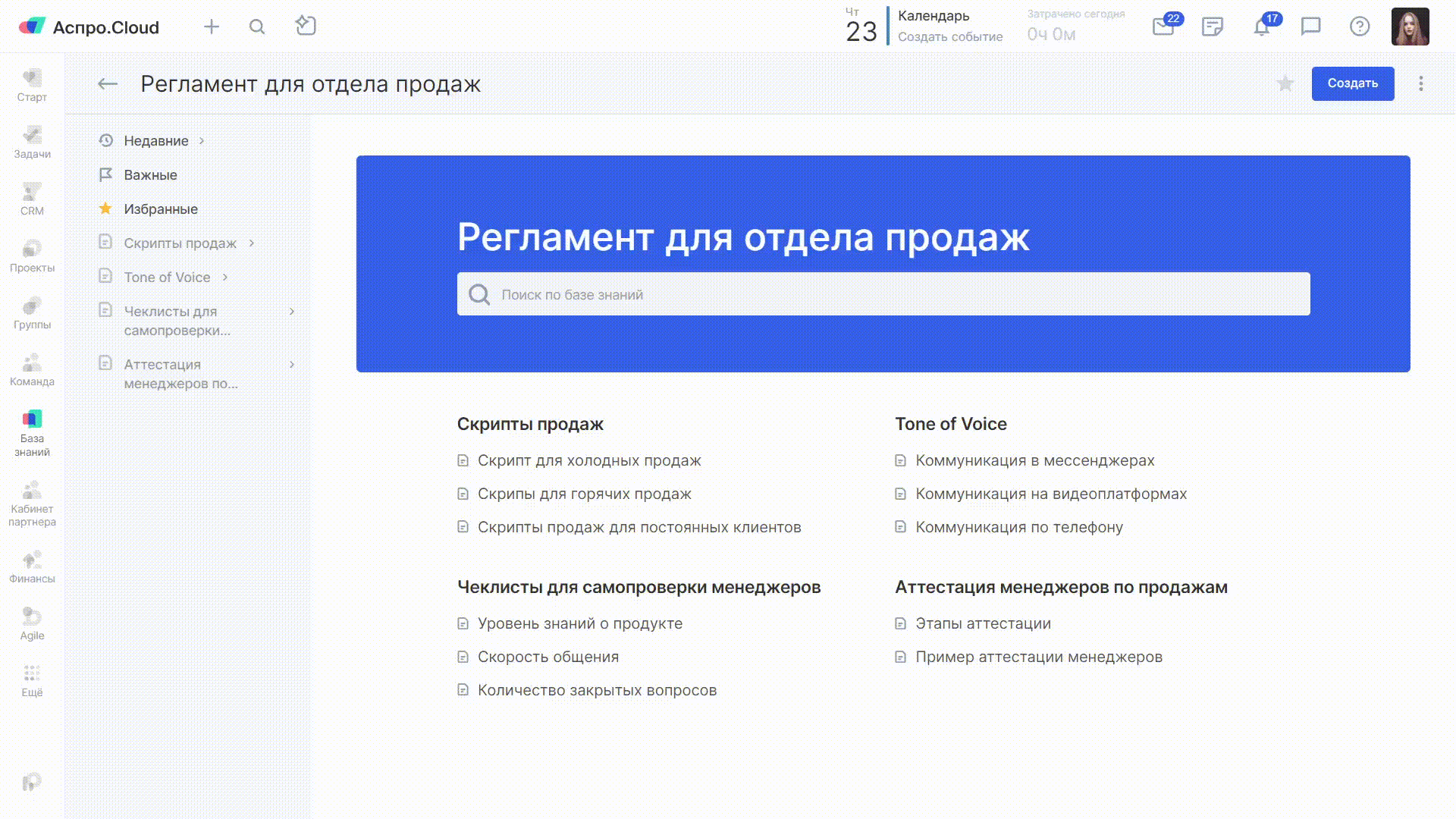Open the chat messages icon

1310,27
